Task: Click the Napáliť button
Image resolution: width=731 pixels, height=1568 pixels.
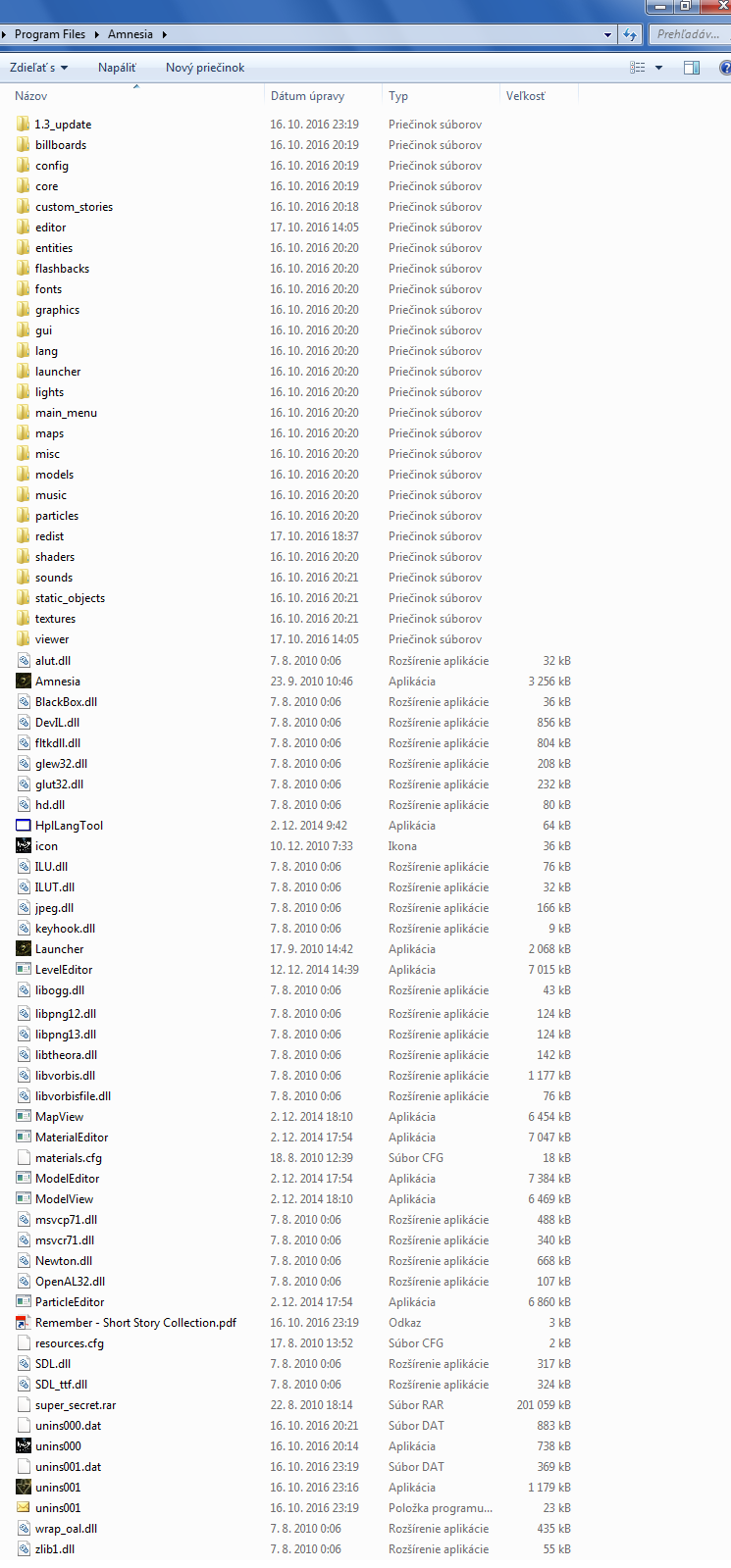Action: (x=117, y=68)
